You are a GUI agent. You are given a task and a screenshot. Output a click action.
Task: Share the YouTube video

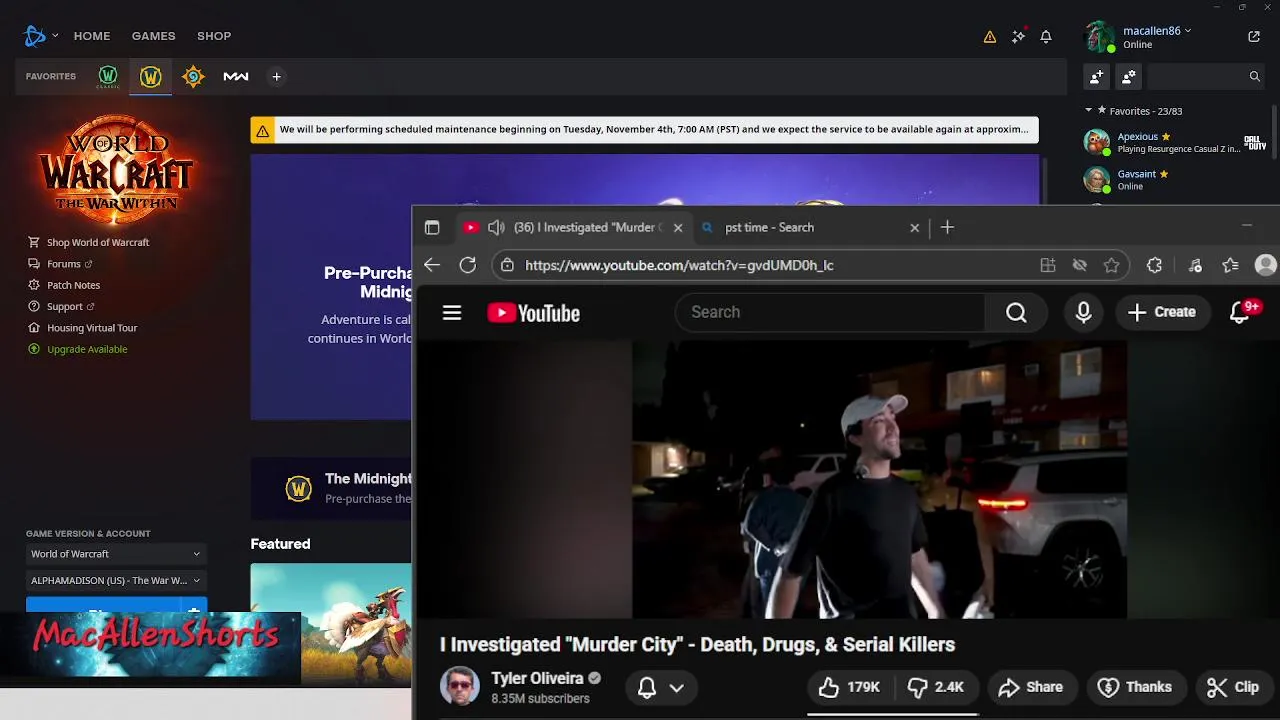[x=1031, y=687]
